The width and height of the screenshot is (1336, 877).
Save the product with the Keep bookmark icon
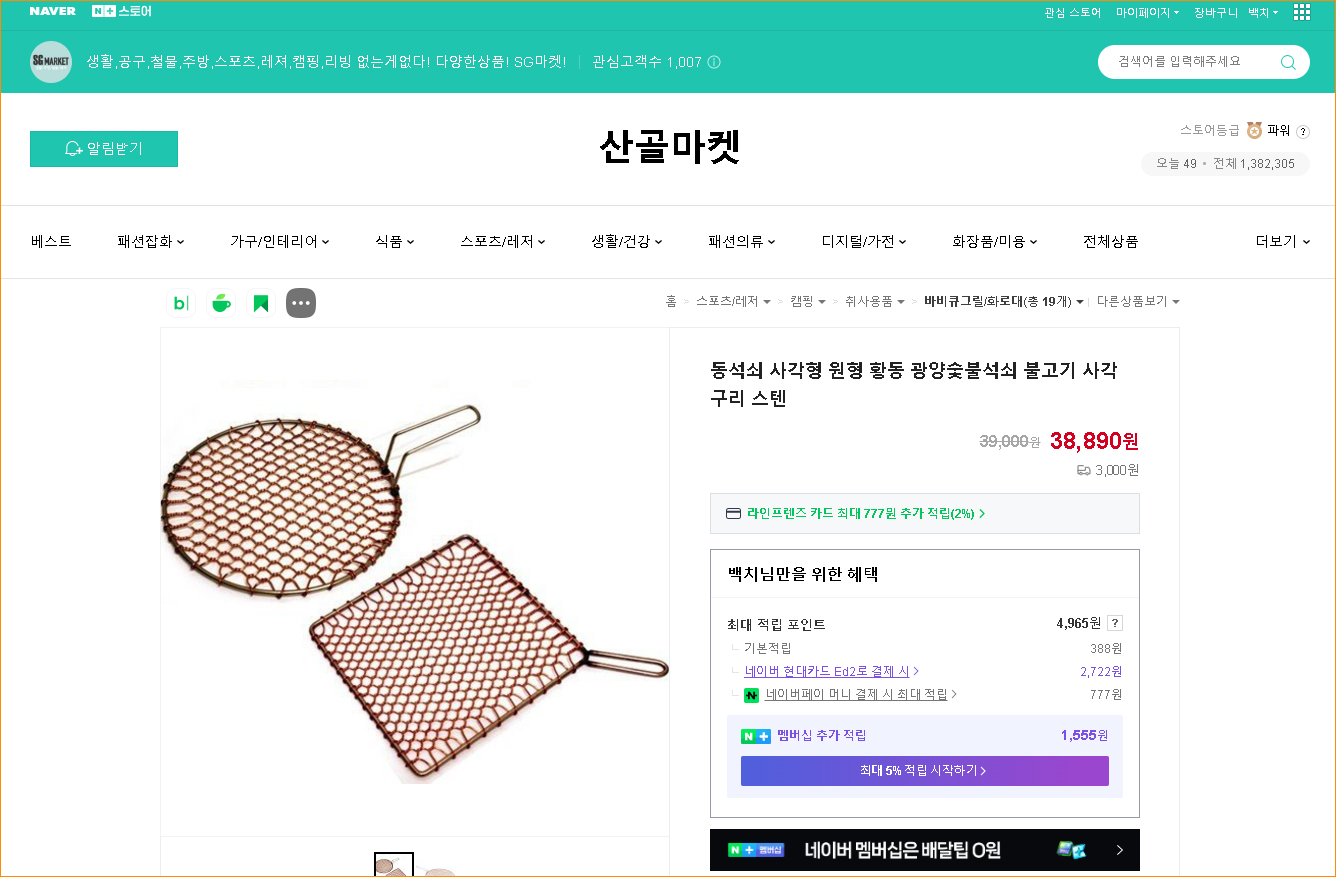(x=260, y=302)
